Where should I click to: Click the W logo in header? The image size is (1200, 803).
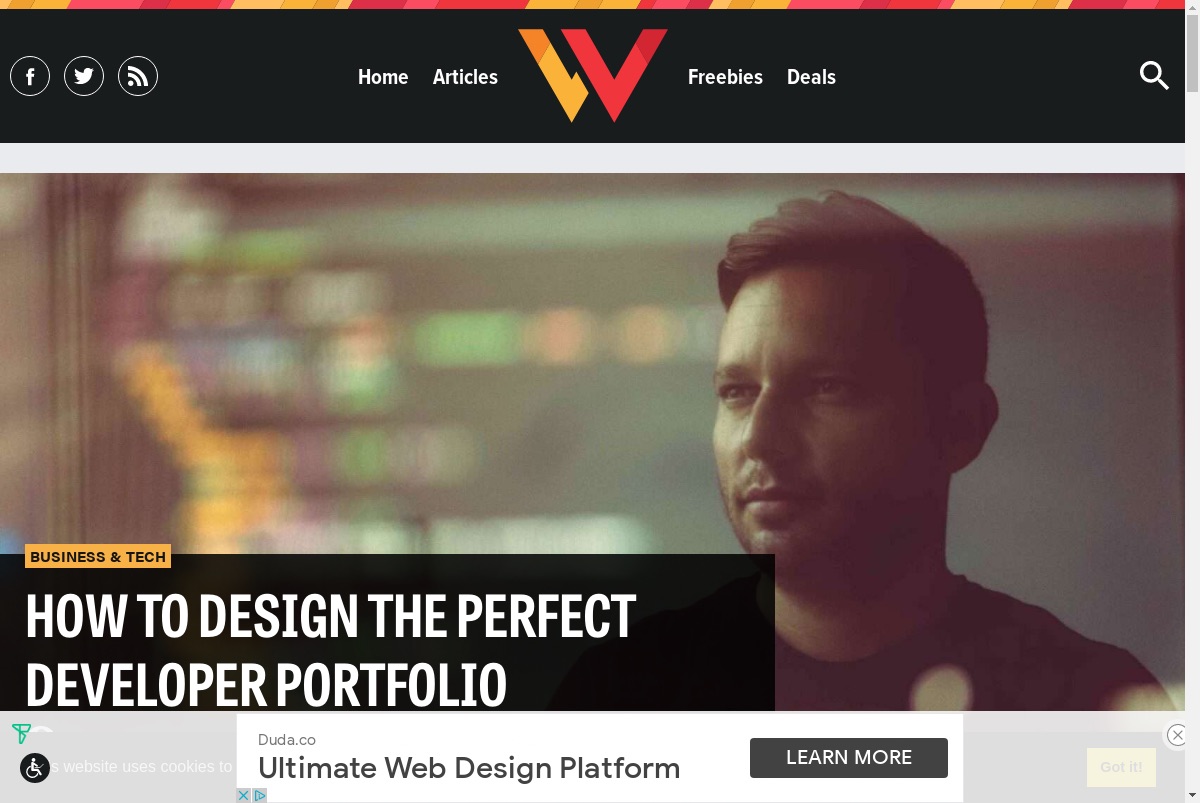[592, 75]
